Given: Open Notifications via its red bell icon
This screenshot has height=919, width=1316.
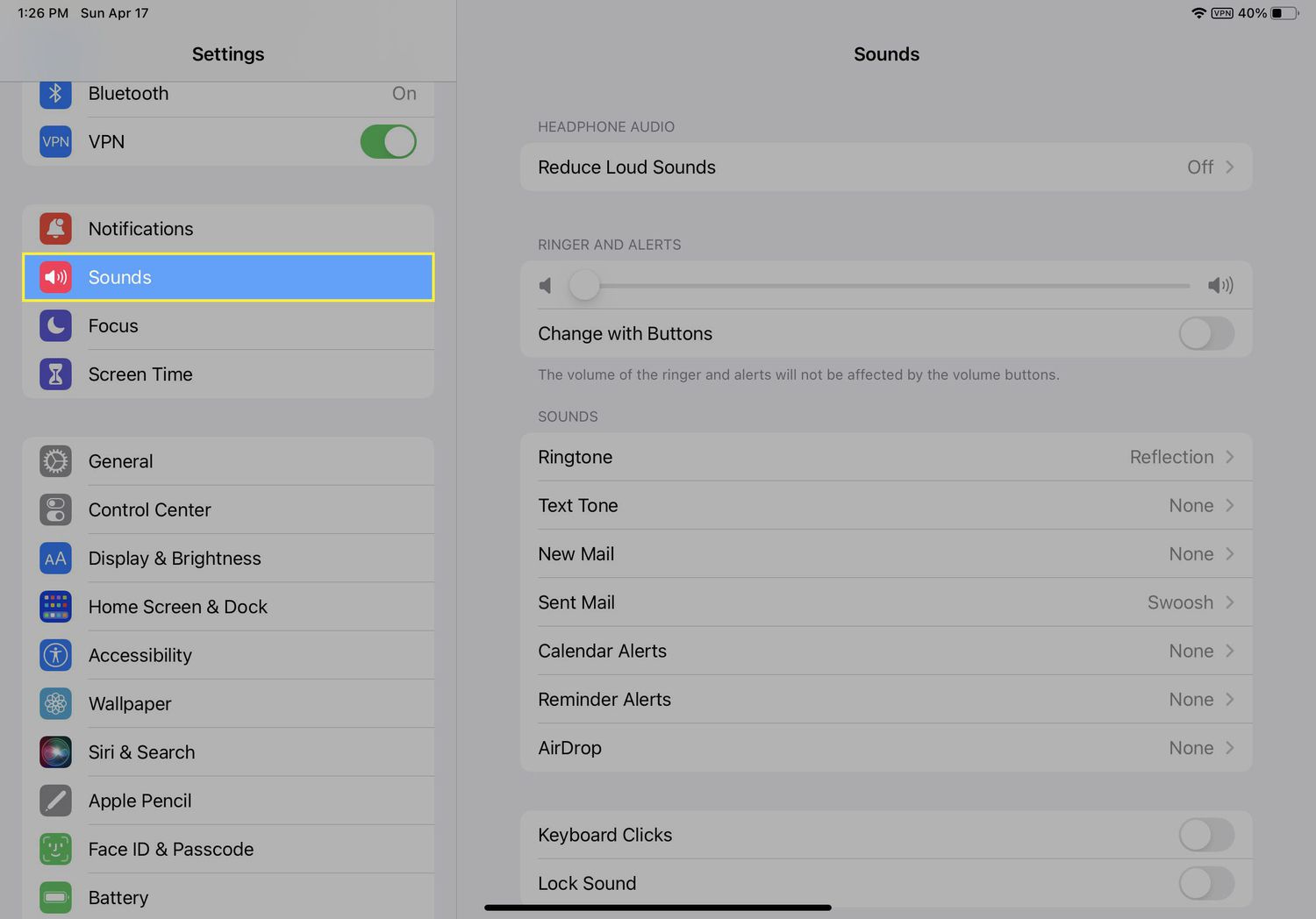Looking at the screenshot, I should (x=55, y=229).
